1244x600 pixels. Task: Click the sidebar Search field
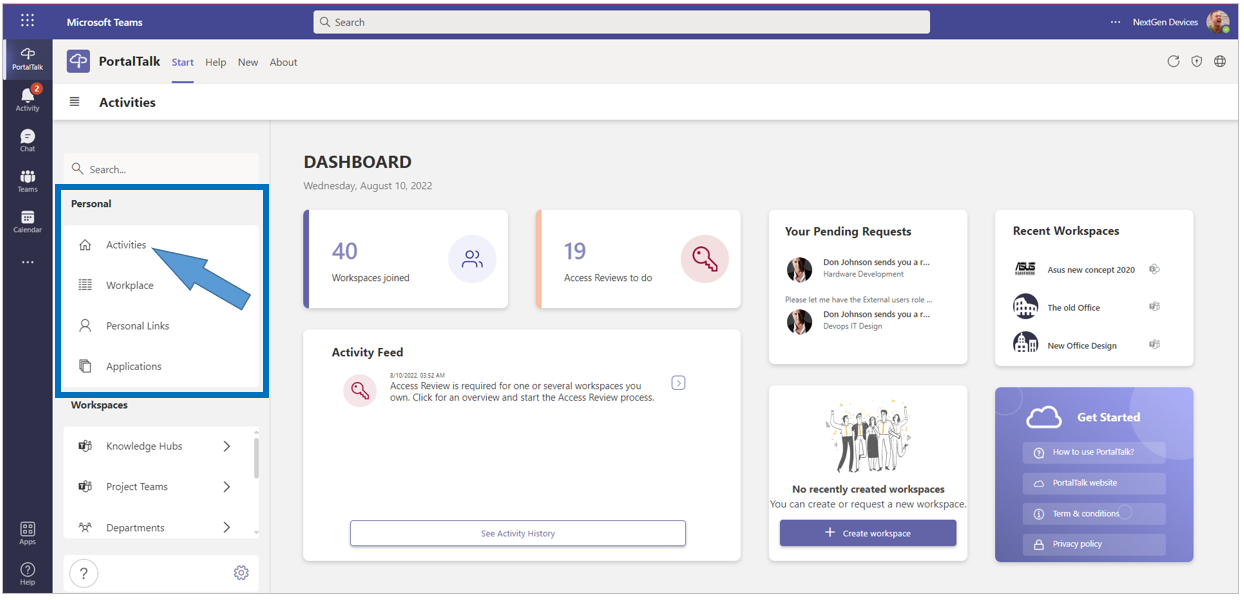click(161, 169)
